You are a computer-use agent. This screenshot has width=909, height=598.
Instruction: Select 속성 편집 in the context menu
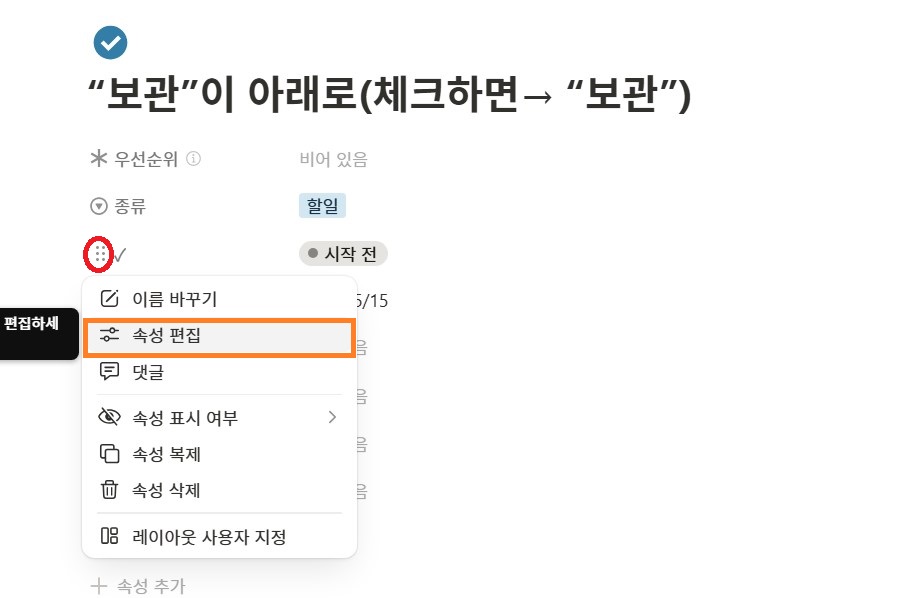pos(166,336)
